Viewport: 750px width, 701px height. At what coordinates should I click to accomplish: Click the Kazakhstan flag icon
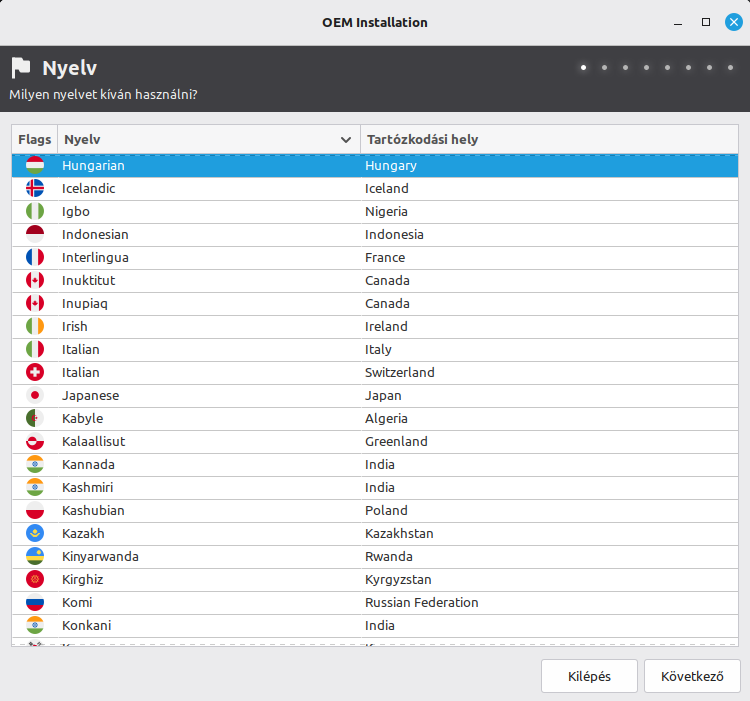[35, 533]
